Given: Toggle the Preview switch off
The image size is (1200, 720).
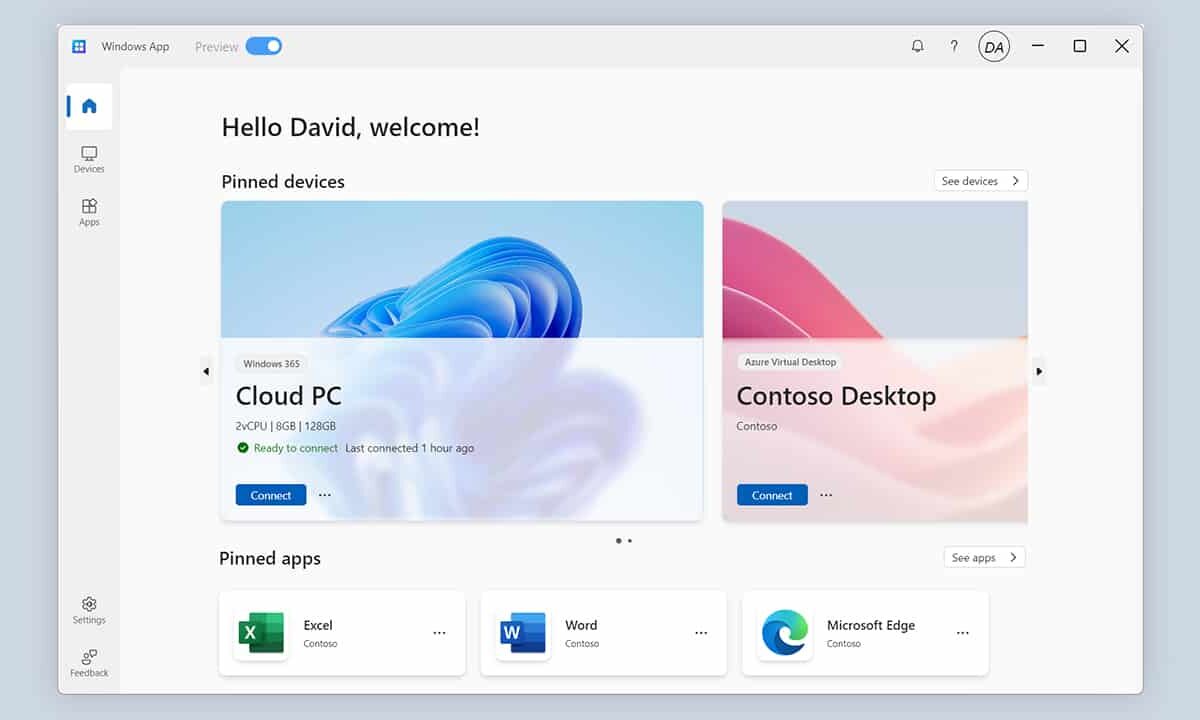Looking at the screenshot, I should [263, 46].
